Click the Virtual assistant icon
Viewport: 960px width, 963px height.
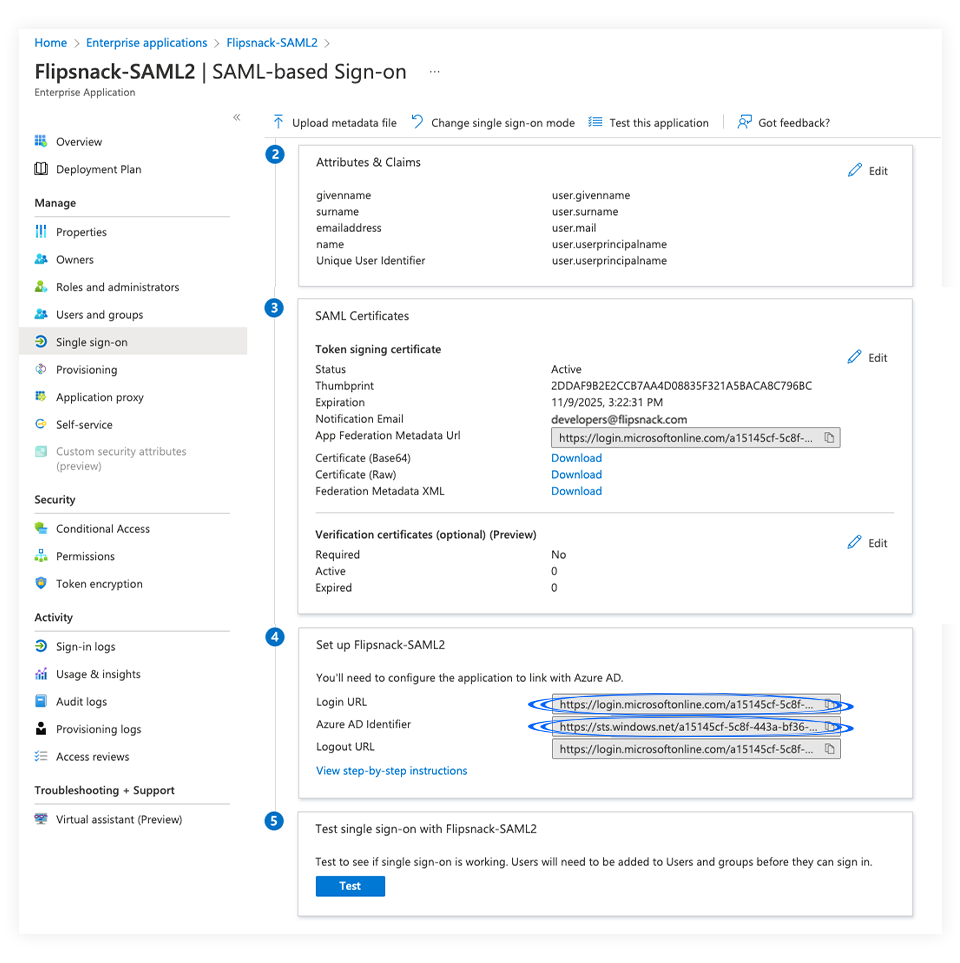pyautogui.click(x=41, y=819)
